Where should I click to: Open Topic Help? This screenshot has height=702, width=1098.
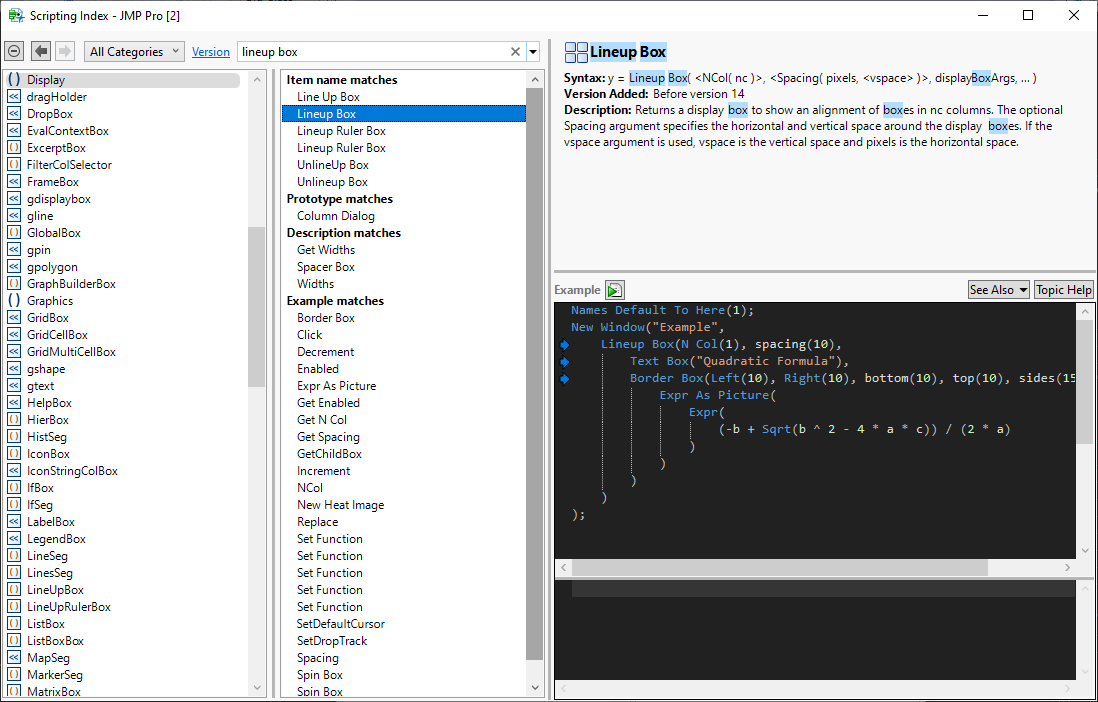click(1064, 290)
